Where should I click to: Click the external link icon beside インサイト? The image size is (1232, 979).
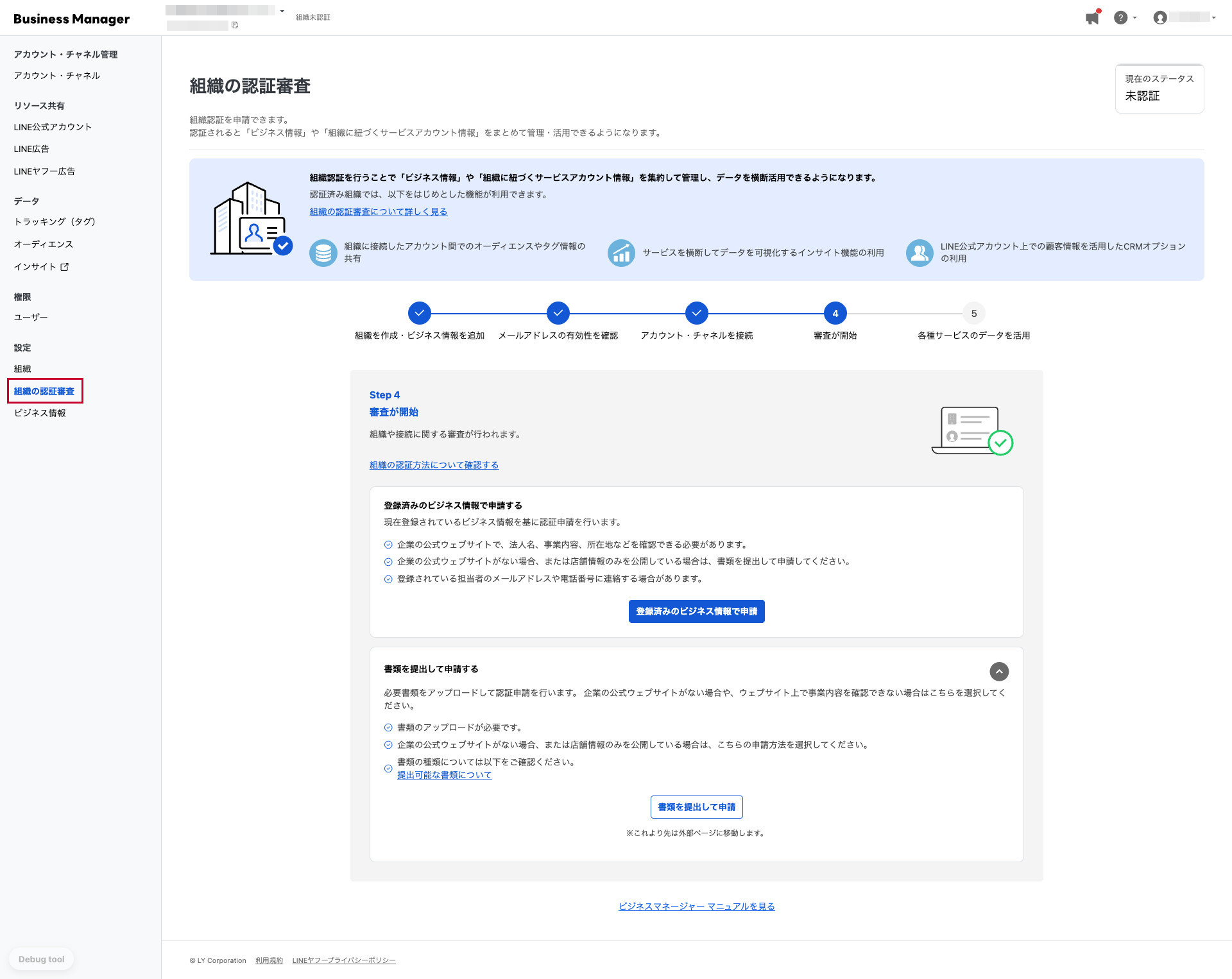65,267
